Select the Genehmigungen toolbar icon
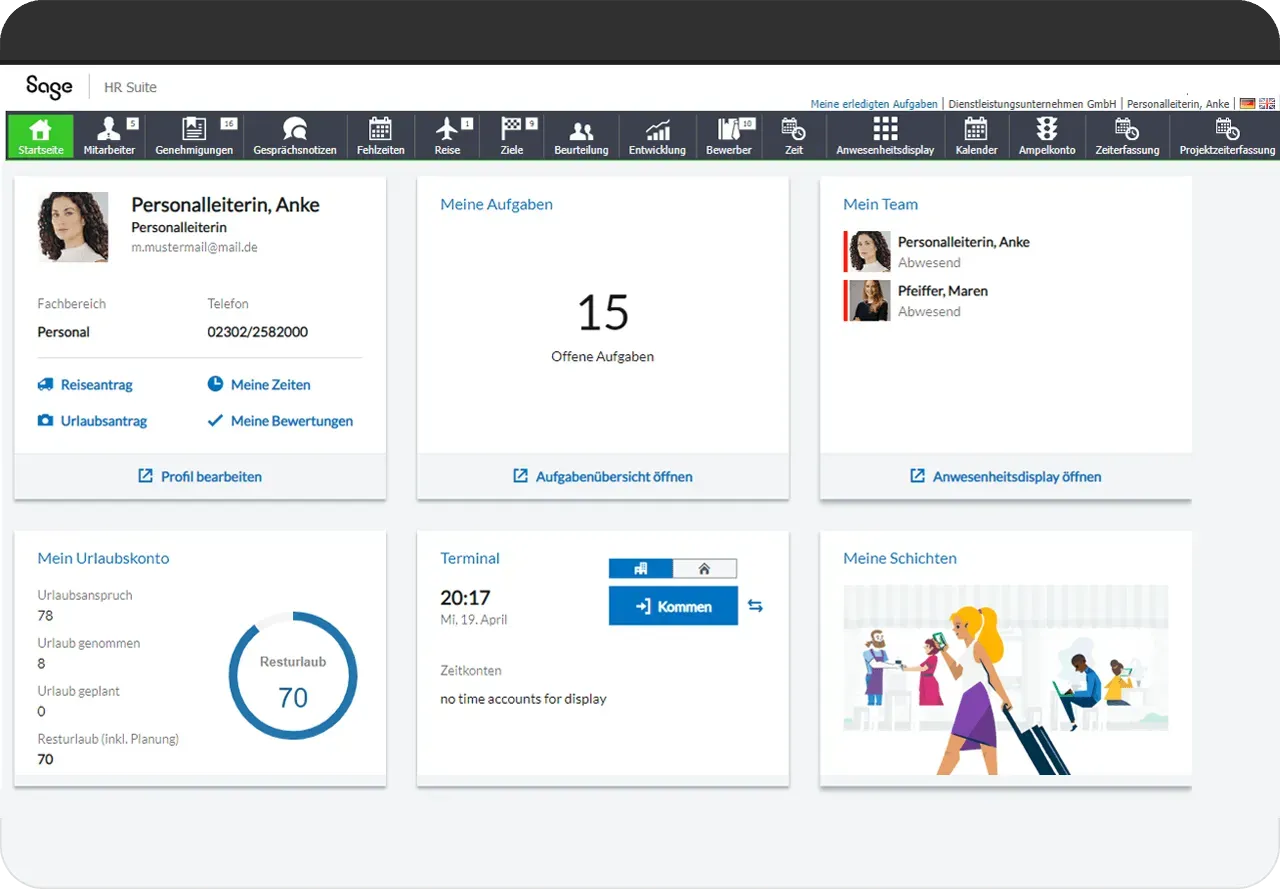This screenshot has width=1280, height=889. point(194,136)
